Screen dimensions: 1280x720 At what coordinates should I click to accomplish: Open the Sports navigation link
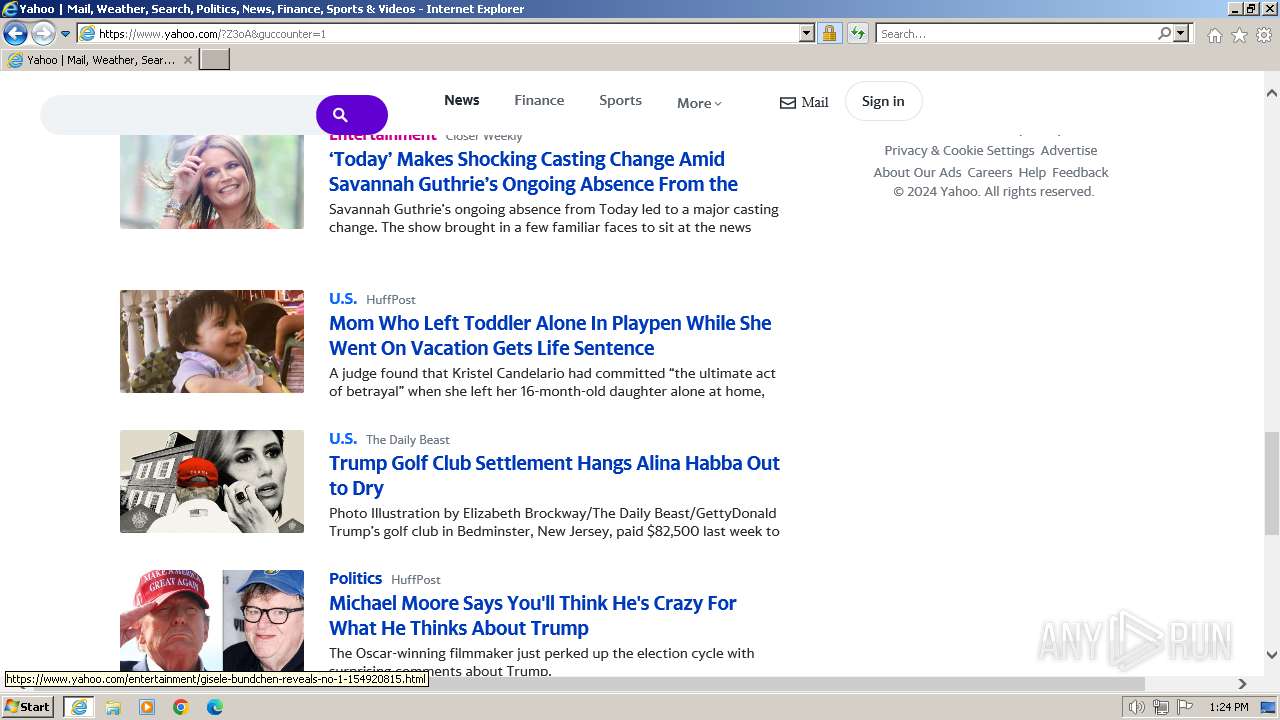point(620,100)
